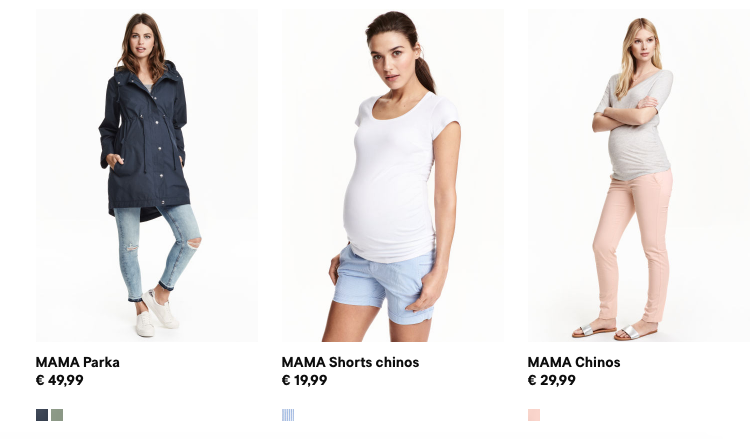Open the MAMA Parka product title link
Screen dimensions: 753x439
coord(77,362)
